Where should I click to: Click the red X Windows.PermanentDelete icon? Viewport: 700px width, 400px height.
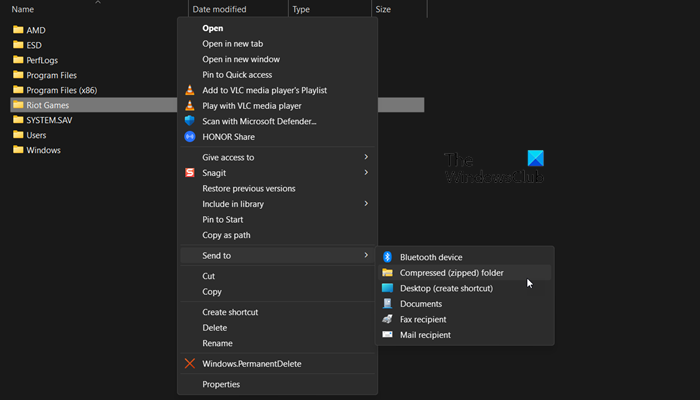(x=191, y=364)
